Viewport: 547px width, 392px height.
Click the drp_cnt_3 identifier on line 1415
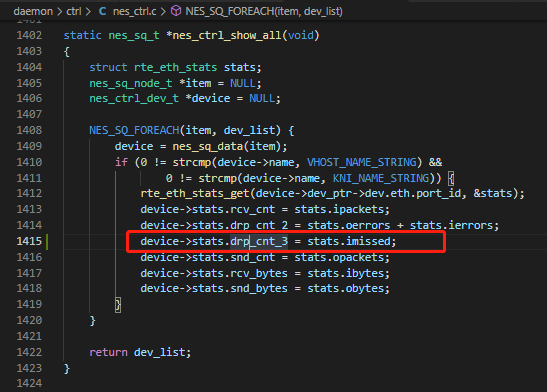(x=259, y=241)
